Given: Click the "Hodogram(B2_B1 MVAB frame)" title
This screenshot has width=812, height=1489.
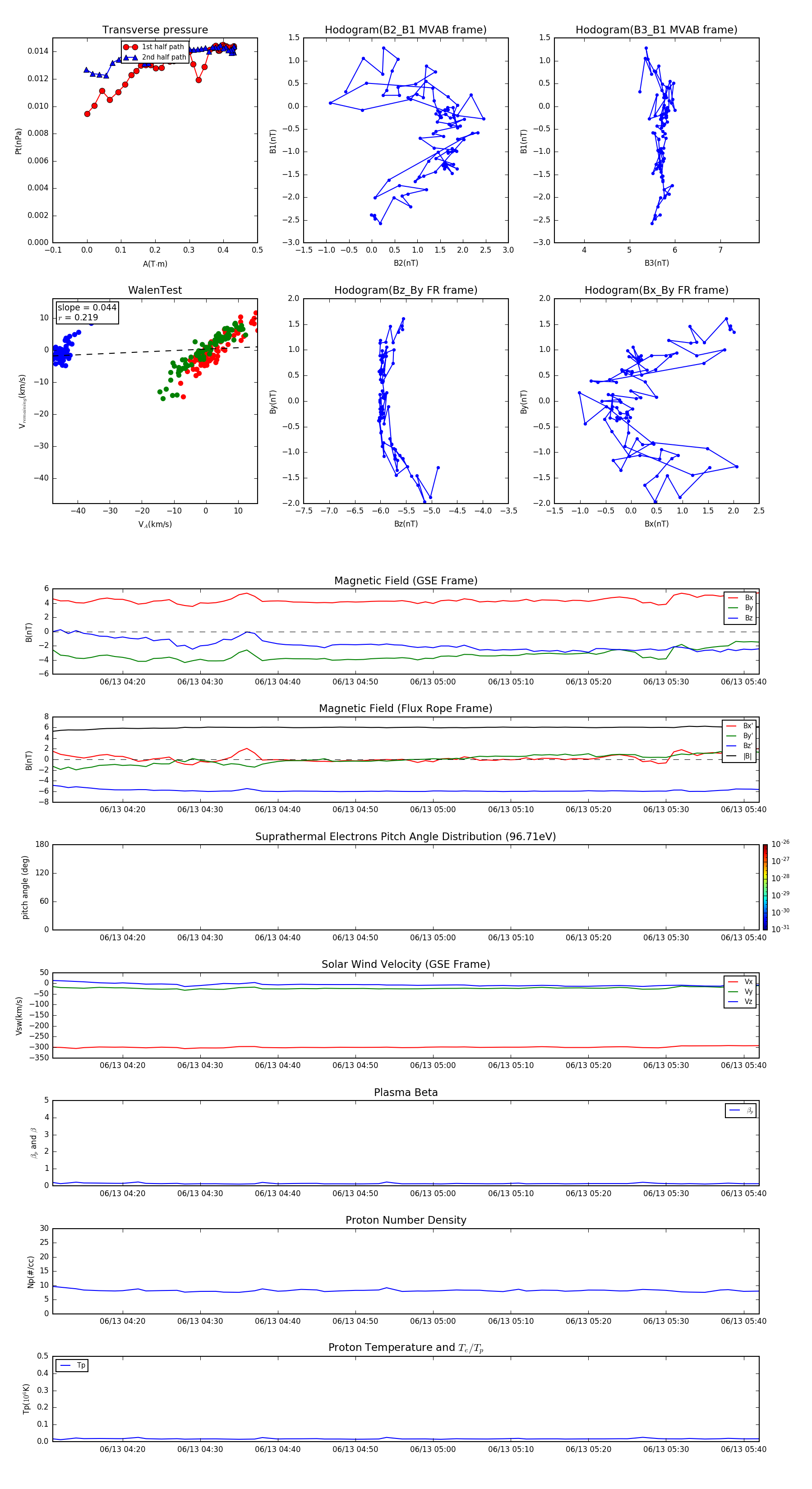Looking at the screenshot, I should point(406,29).
